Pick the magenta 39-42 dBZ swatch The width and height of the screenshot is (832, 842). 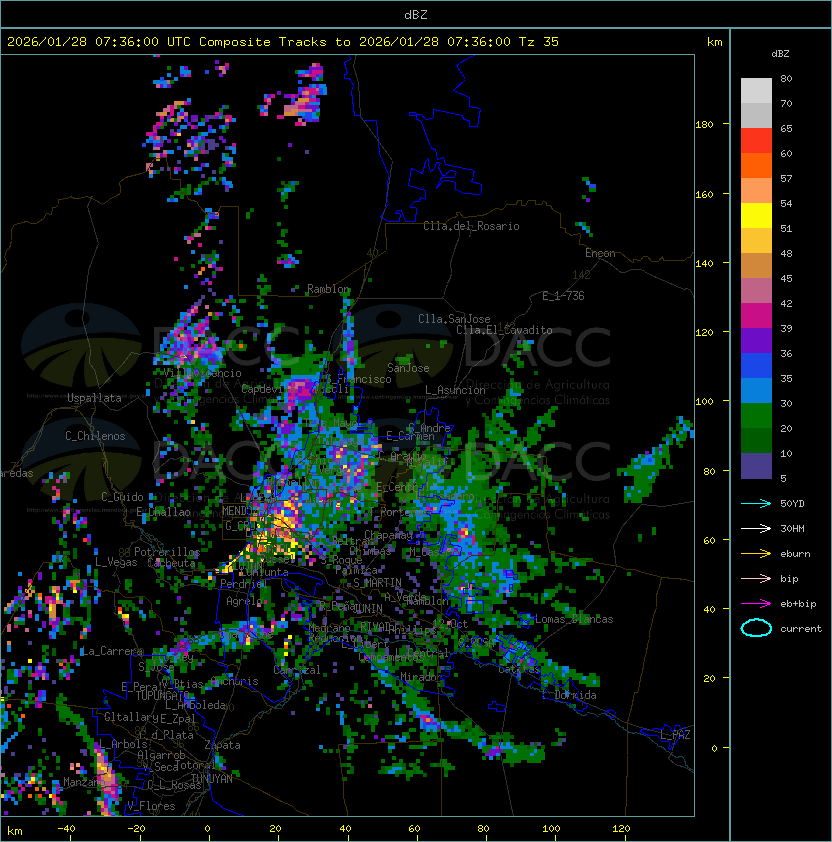(756, 316)
